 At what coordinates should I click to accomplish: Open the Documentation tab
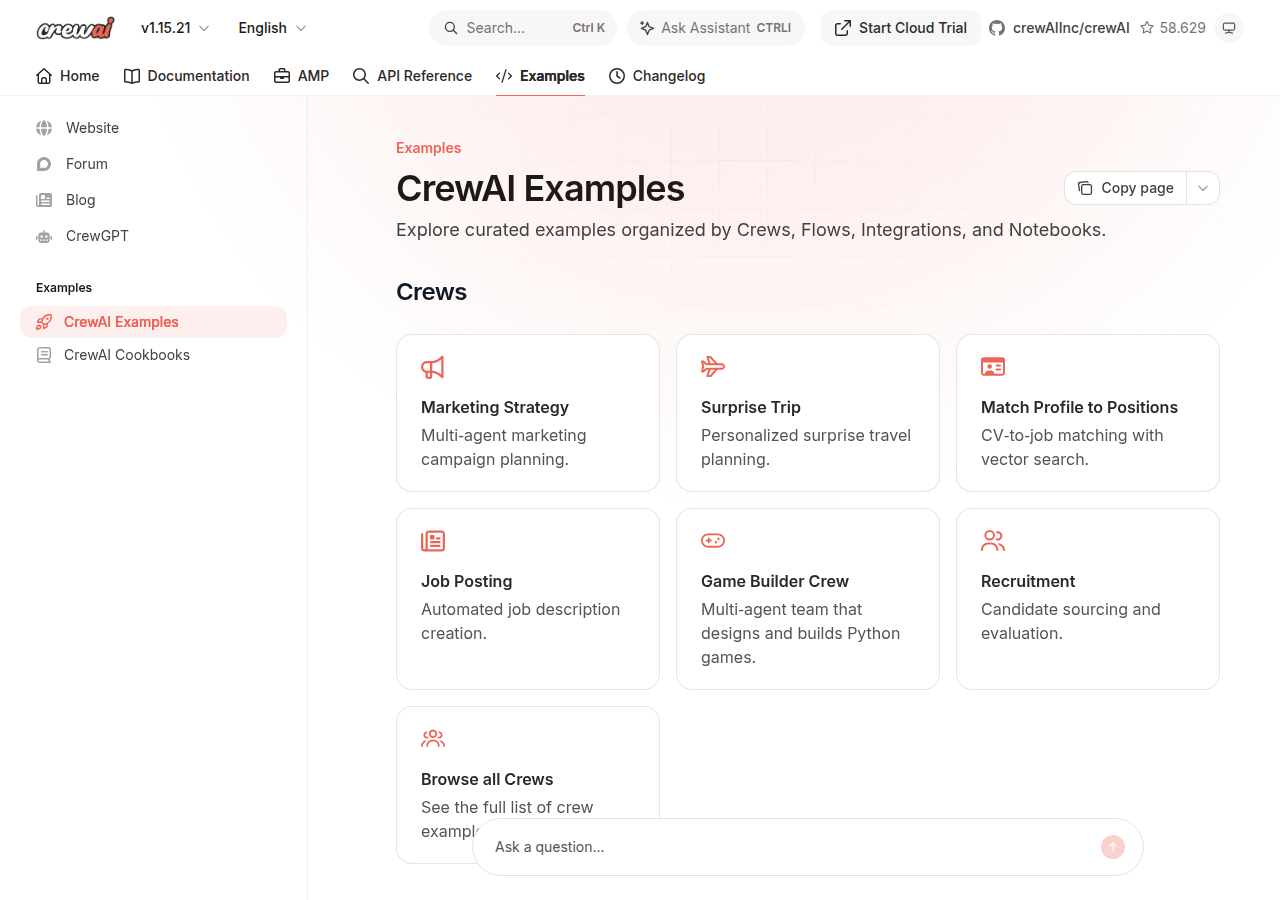tap(187, 76)
